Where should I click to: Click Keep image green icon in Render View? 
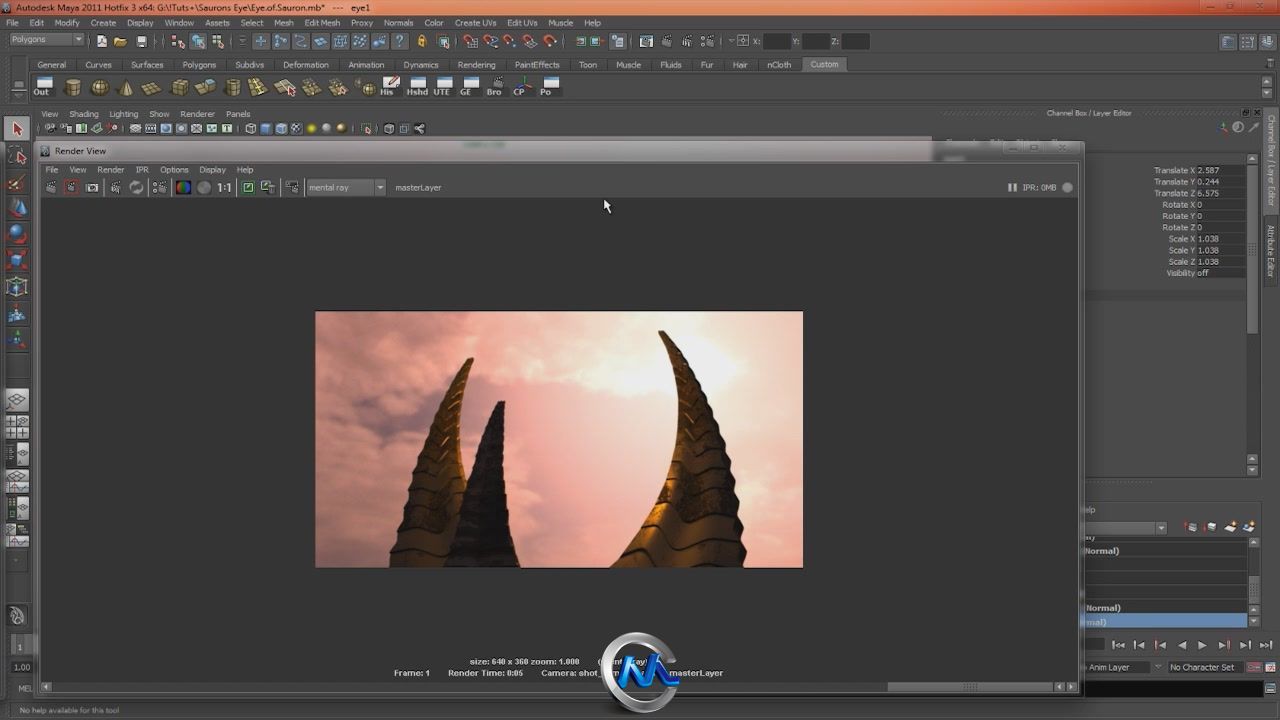pos(248,187)
